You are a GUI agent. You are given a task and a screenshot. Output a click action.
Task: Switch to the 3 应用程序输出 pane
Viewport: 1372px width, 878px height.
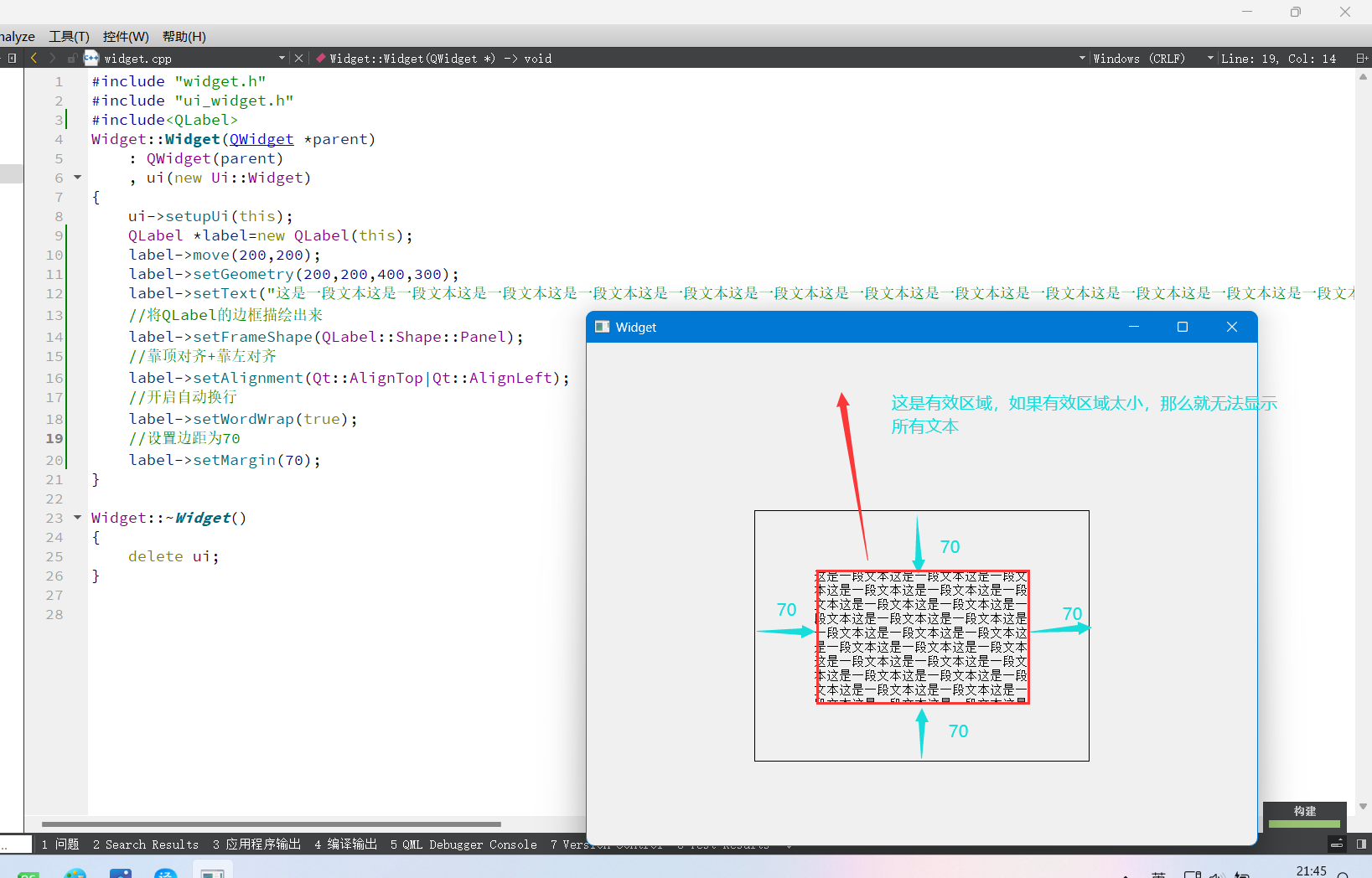tap(256, 844)
